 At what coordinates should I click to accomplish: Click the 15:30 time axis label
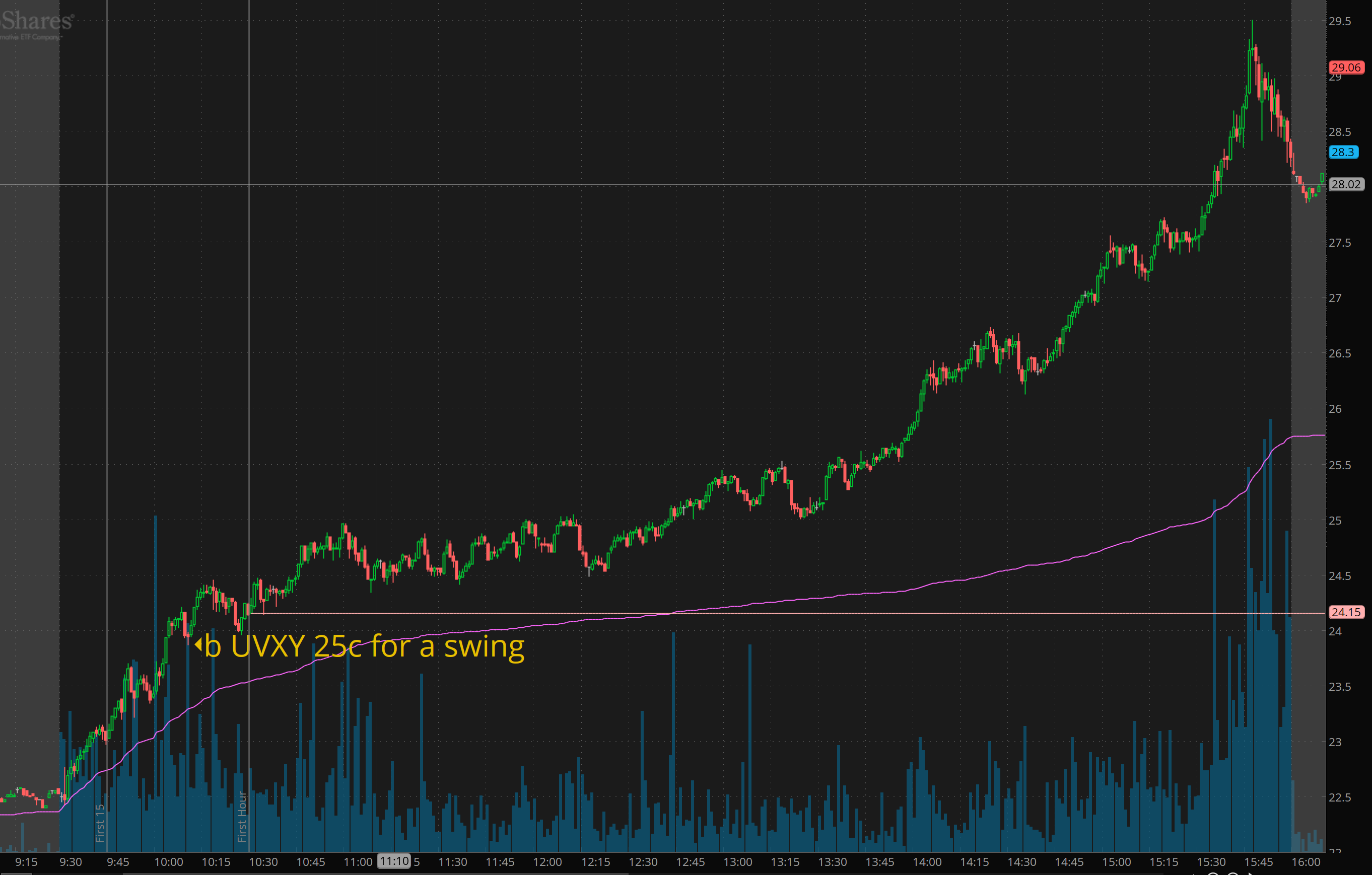tap(1211, 862)
